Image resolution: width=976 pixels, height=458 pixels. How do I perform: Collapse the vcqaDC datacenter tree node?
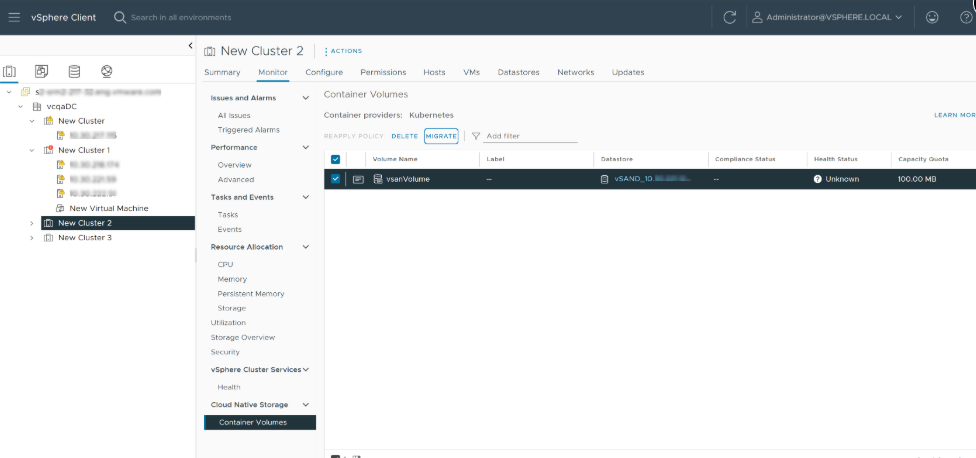coord(21,106)
